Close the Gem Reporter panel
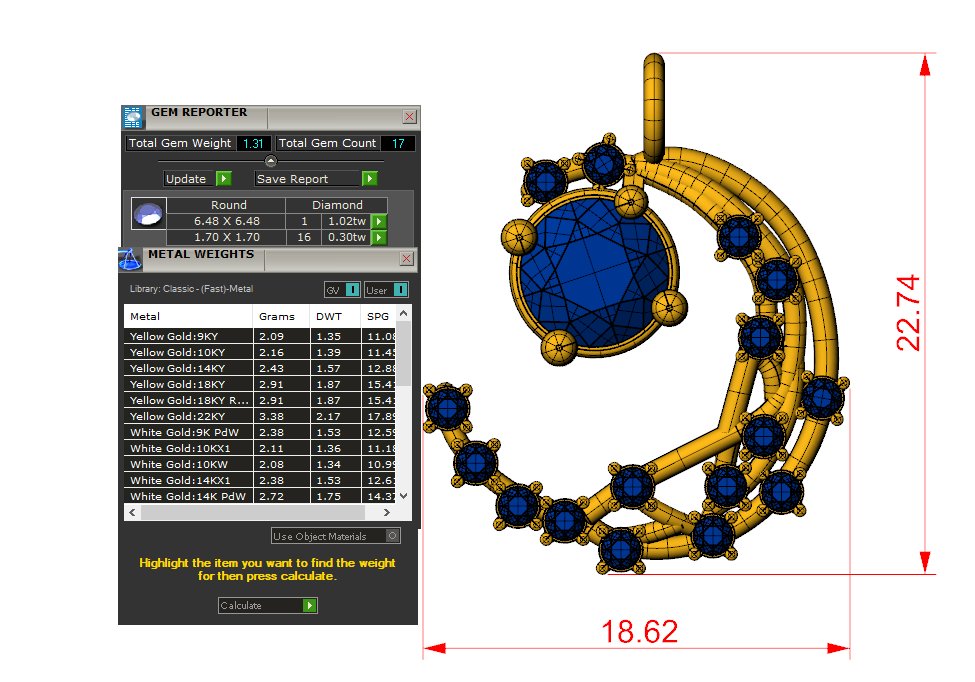975x682 pixels. click(x=410, y=117)
